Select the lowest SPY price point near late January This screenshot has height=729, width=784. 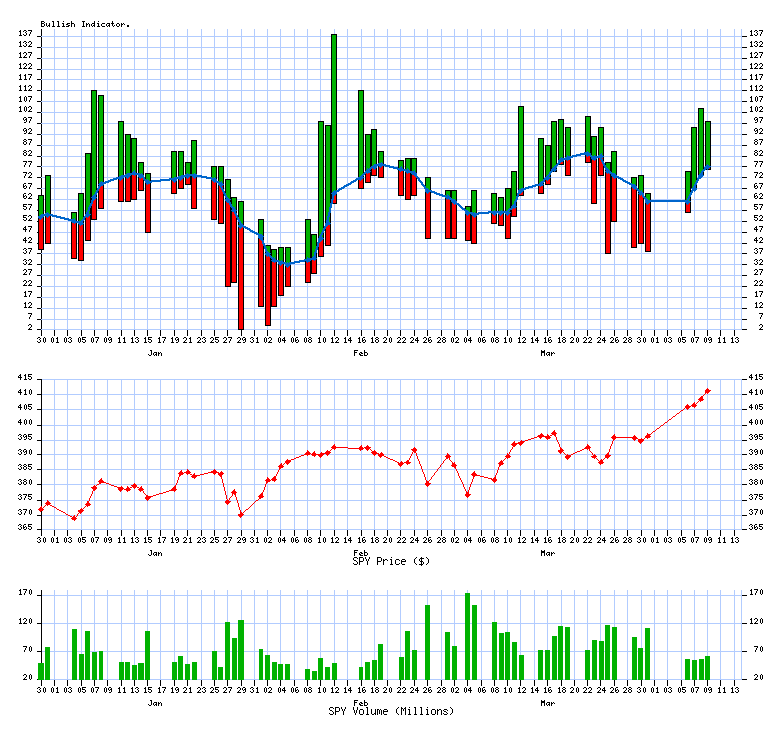(x=241, y=515)
